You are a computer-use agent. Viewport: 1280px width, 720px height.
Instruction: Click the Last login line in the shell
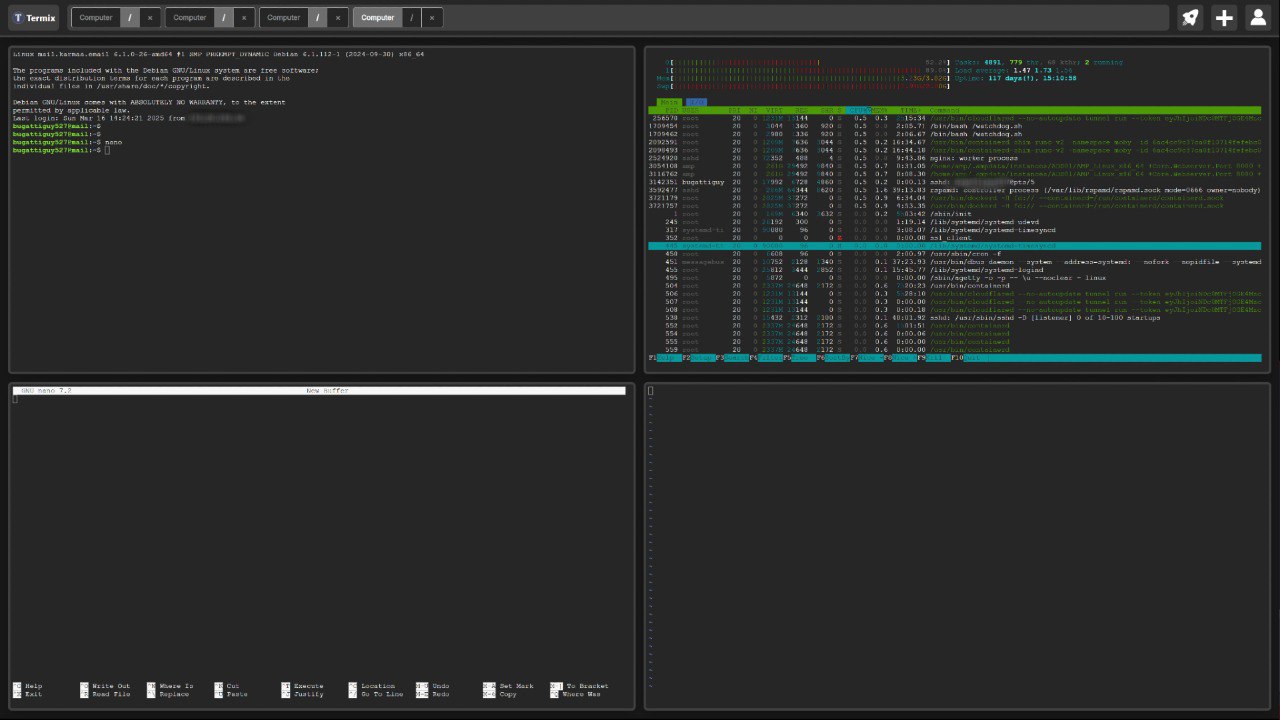point(129,118)
